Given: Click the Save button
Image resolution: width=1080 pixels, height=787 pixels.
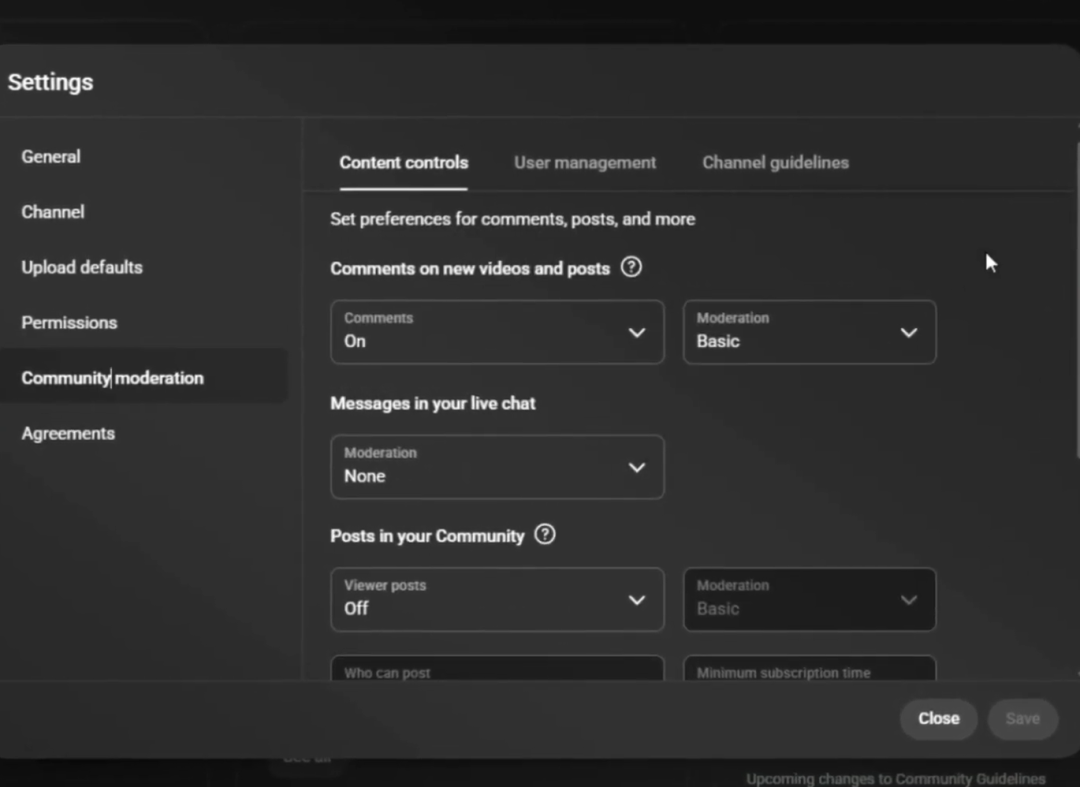Looking at the screenshot, I should [1022, 718].
